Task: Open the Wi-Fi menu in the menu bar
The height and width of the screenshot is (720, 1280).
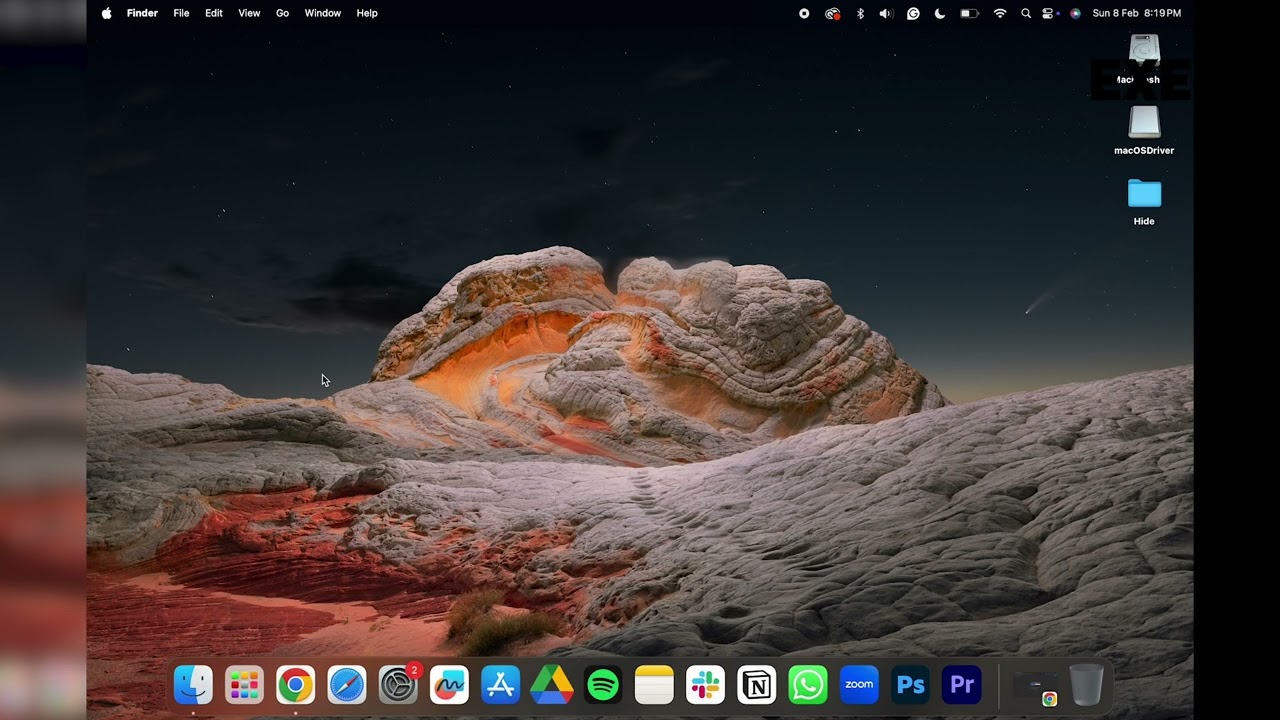Action: click(1000, 13)
